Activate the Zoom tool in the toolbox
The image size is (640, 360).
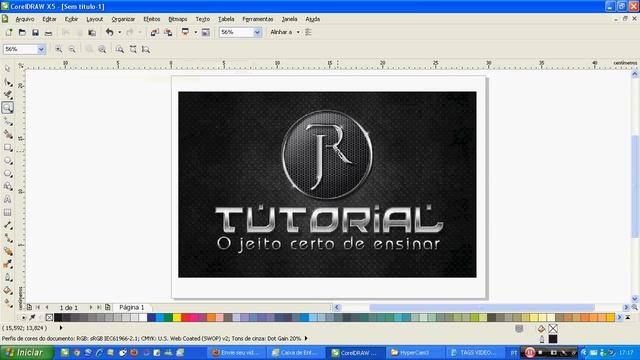[7, 108]
